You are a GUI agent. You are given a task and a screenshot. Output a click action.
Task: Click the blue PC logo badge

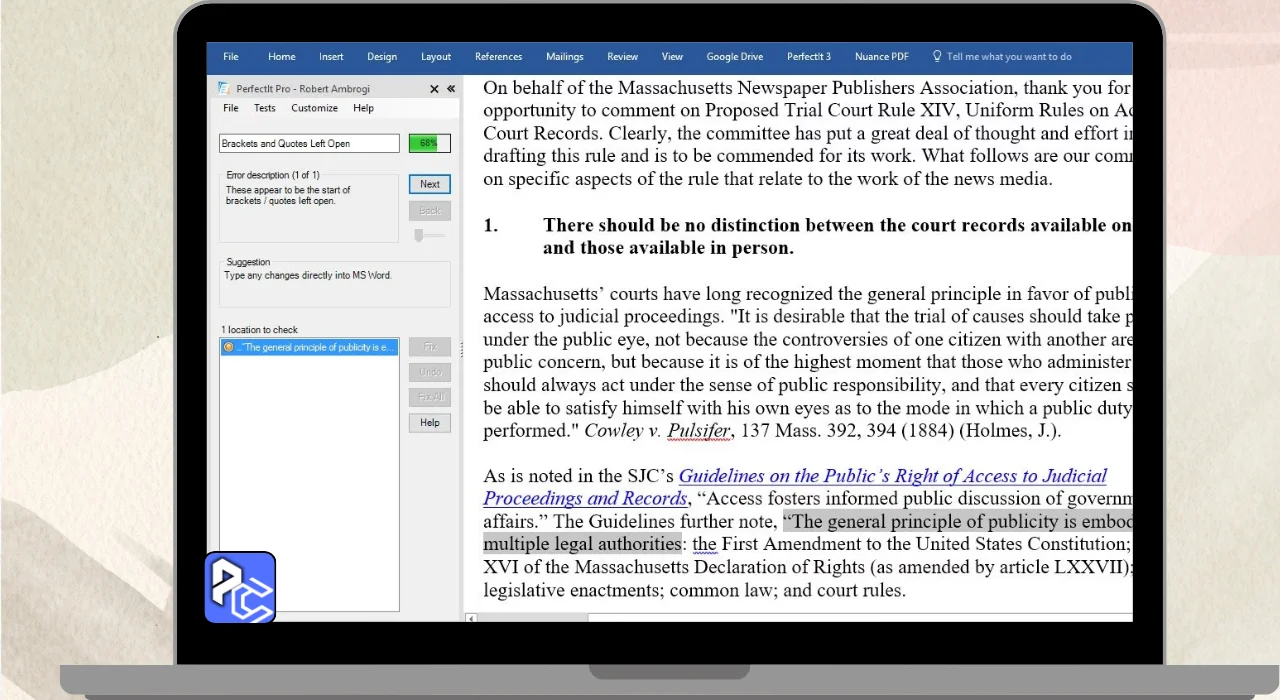coord(240,587)
